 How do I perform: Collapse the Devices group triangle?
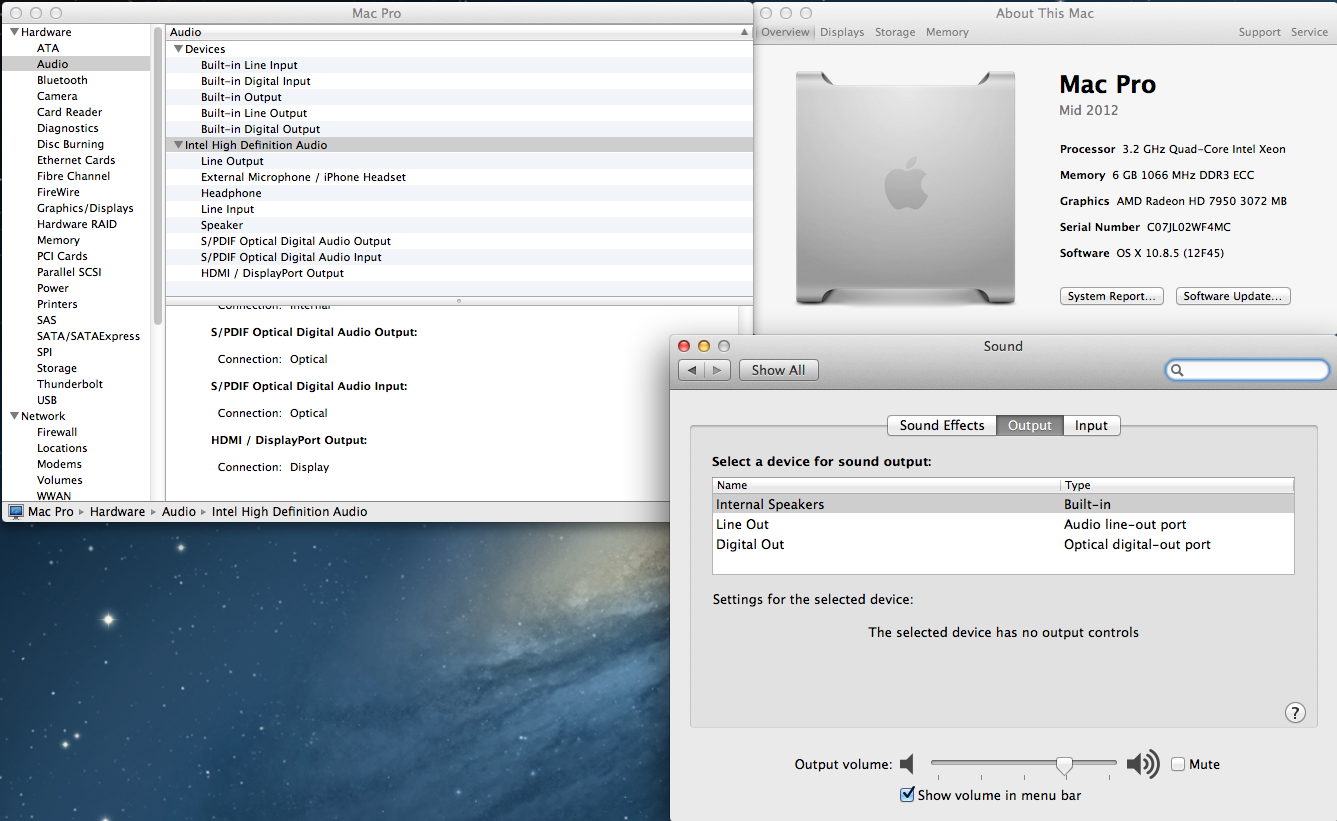tap(179, 49)
